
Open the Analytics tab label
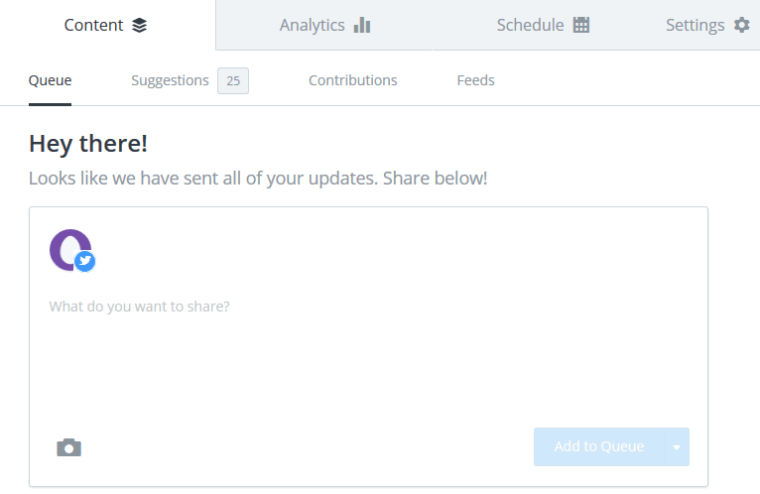[312, 25]
